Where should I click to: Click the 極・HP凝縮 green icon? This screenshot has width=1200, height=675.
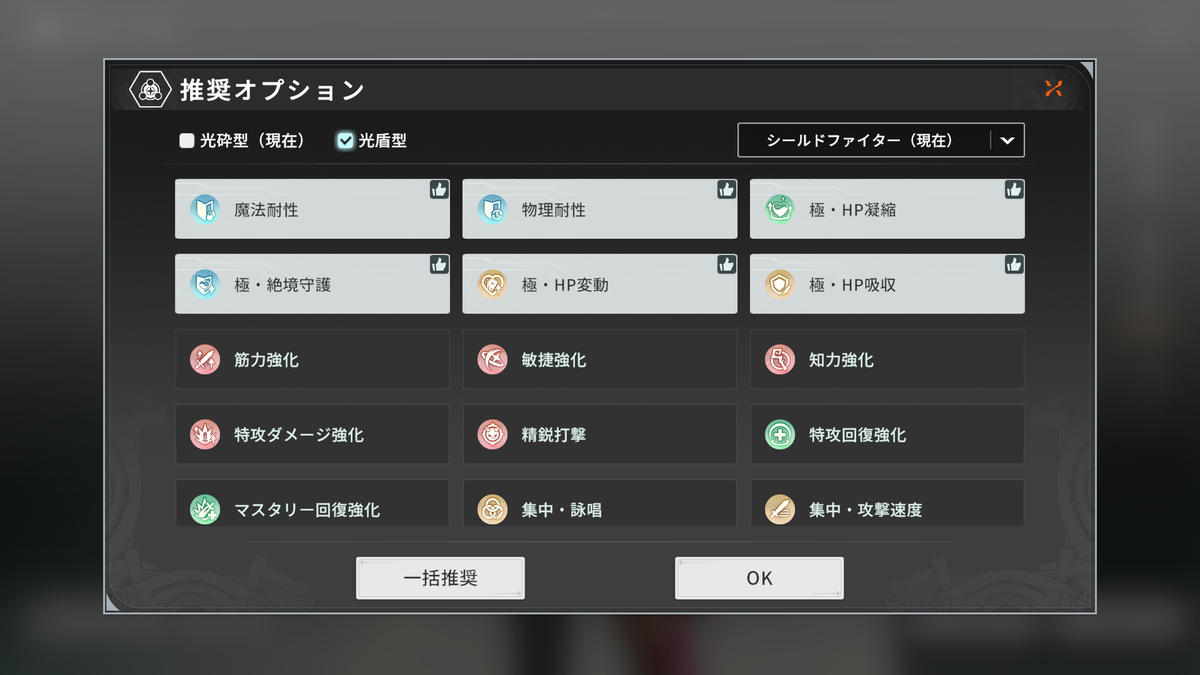point(780,210)
